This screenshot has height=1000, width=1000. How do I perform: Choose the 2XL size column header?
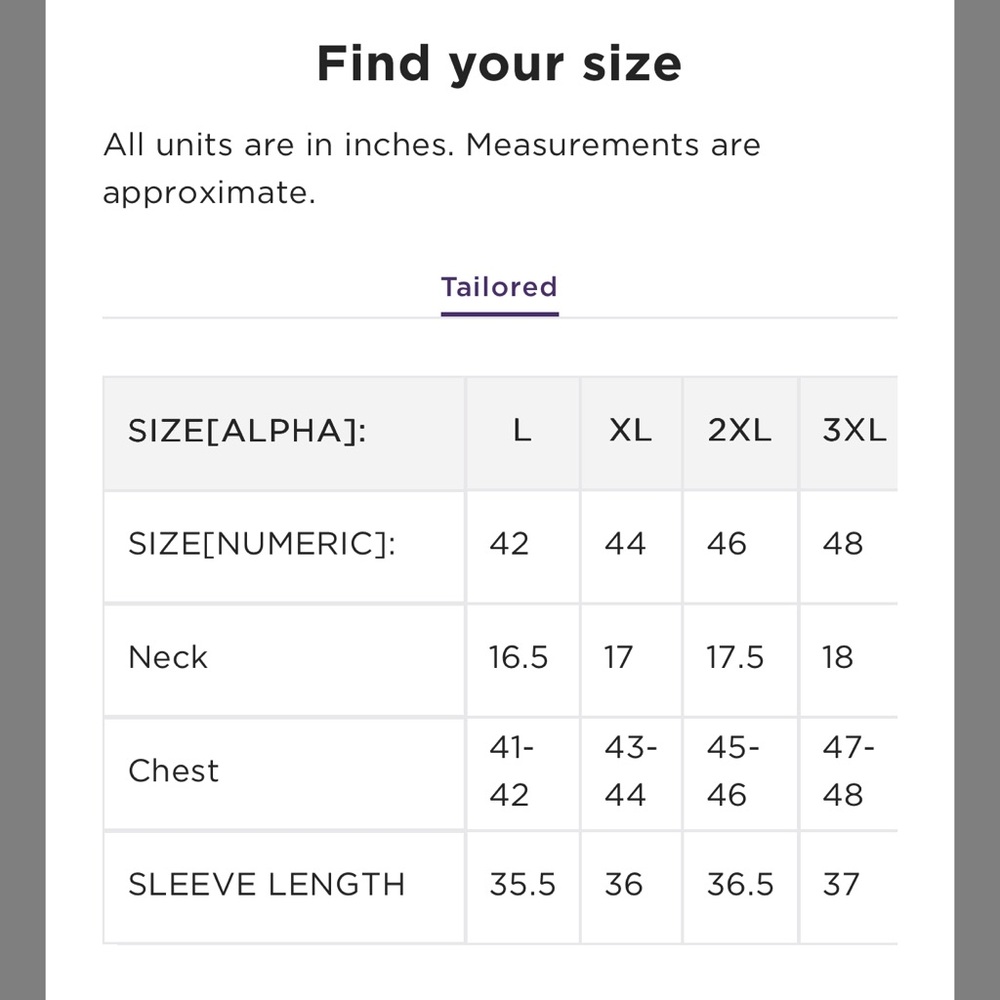tap(739, 432)
